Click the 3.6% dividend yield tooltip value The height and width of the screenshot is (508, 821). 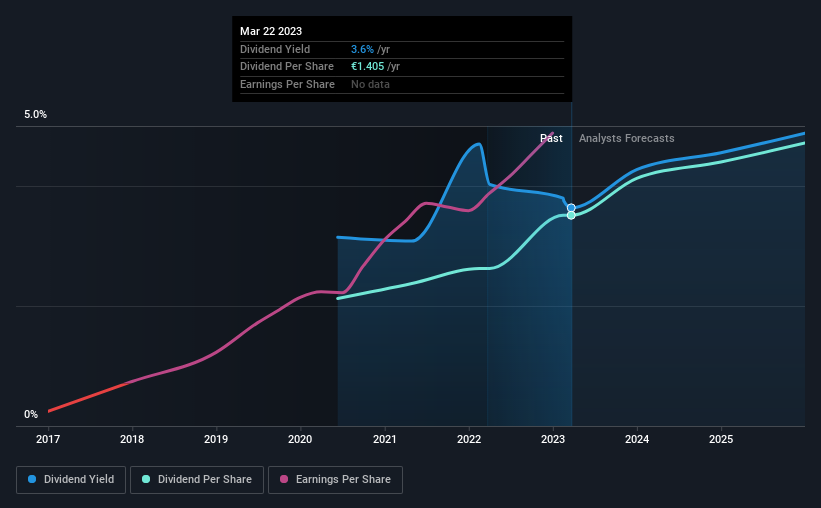click(x=362, y=49)
